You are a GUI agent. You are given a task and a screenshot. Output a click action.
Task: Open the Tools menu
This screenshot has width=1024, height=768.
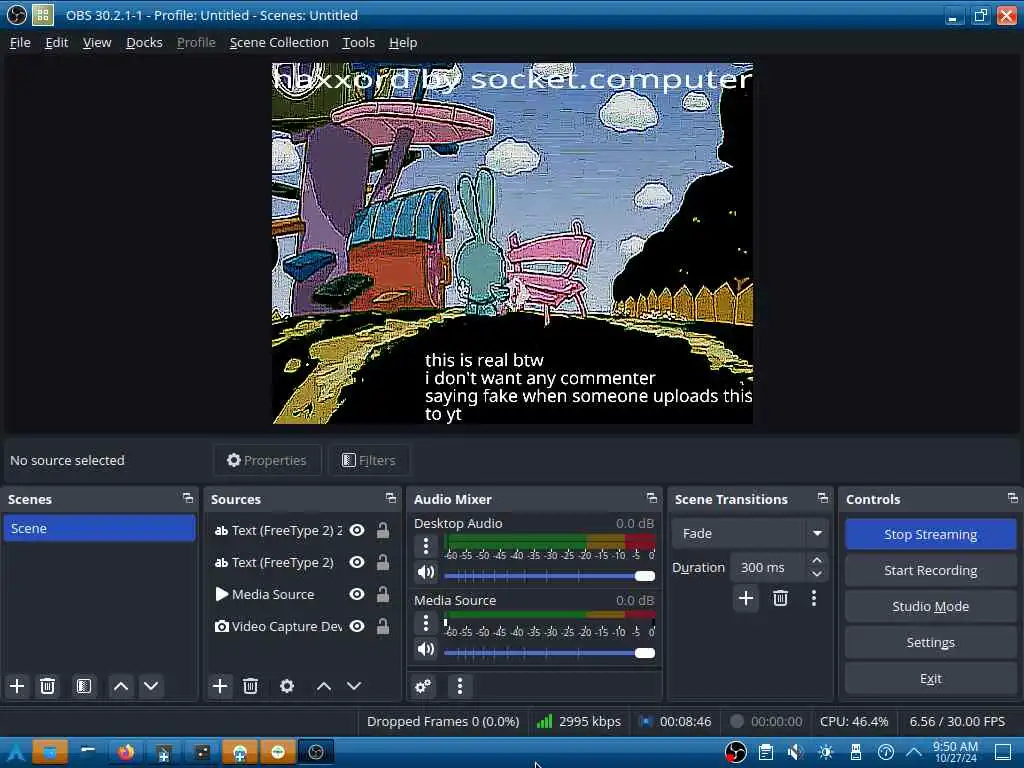click(x=359, y=42)
